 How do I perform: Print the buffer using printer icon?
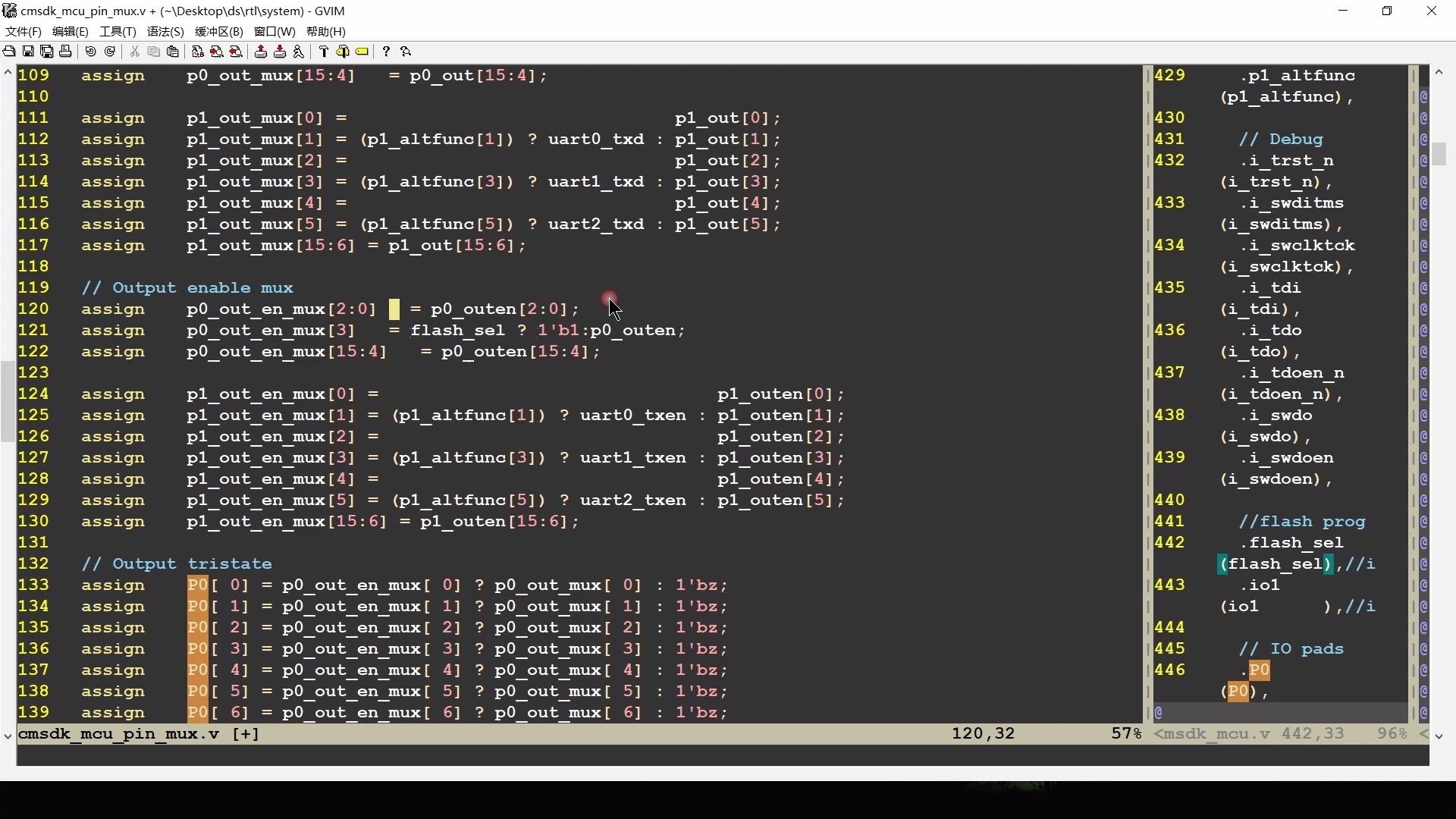coord(66,52)
